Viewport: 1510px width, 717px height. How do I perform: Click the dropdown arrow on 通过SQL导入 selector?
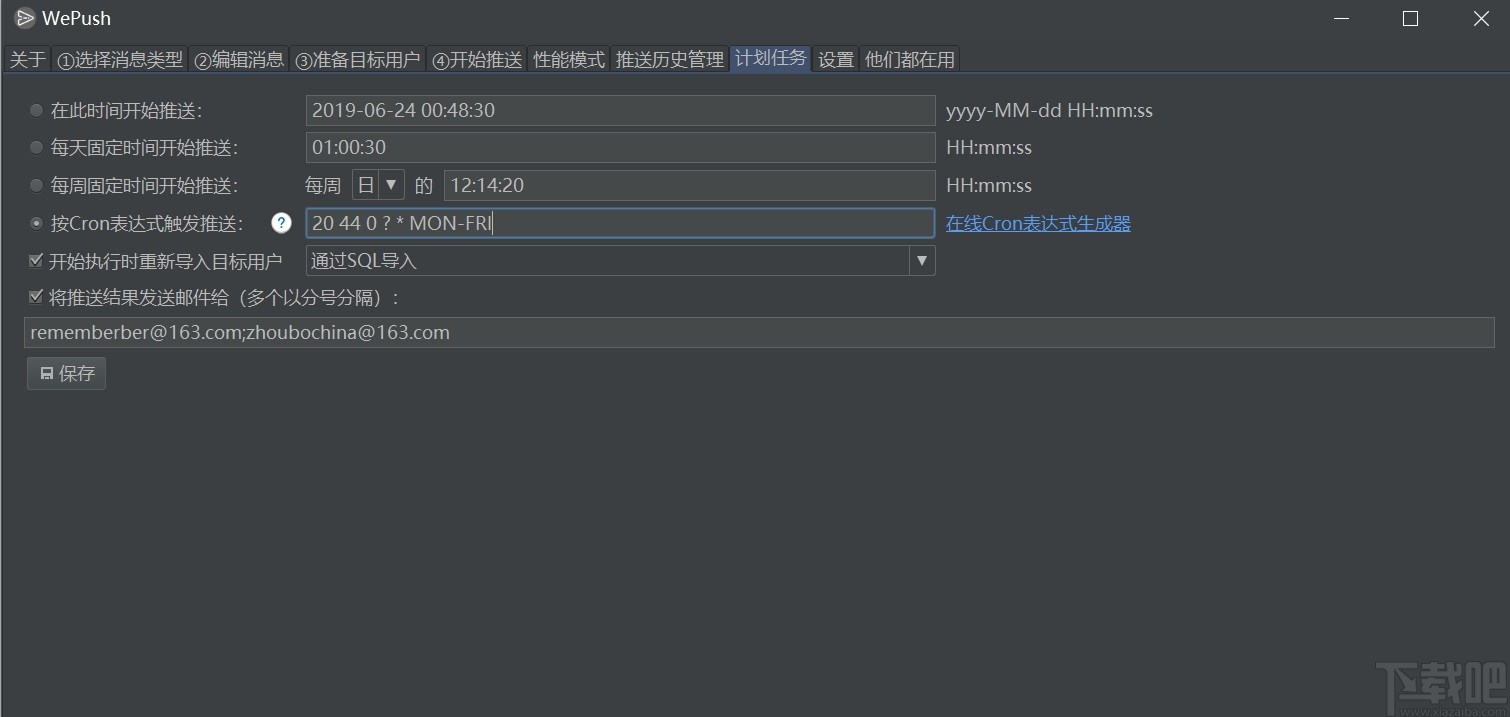point(921,260)
